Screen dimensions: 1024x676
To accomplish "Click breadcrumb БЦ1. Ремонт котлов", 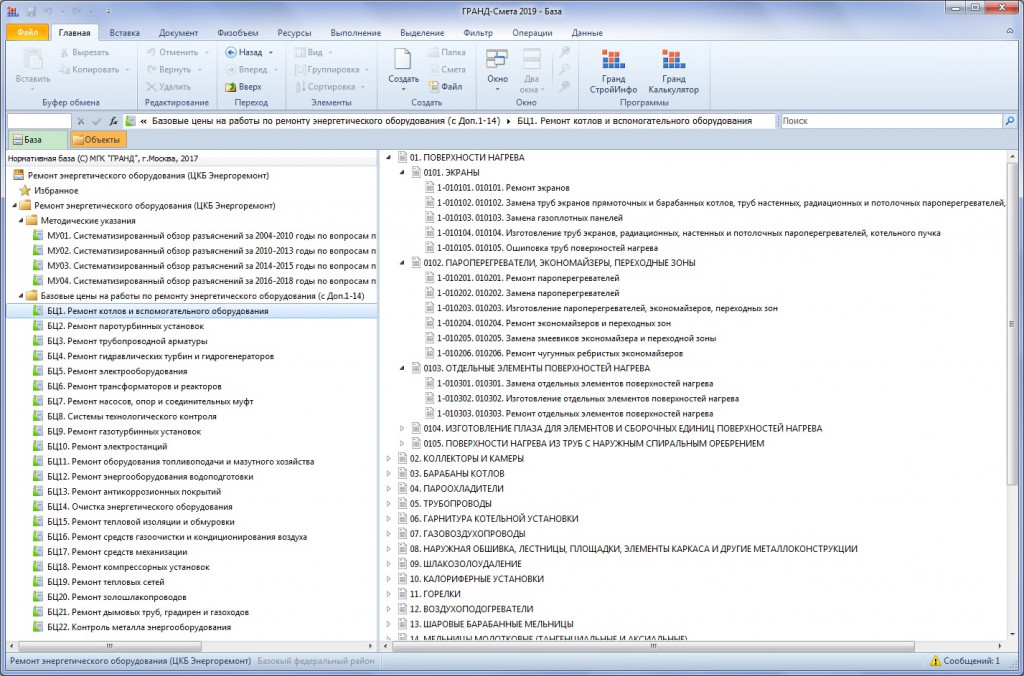I will [634, 121].
